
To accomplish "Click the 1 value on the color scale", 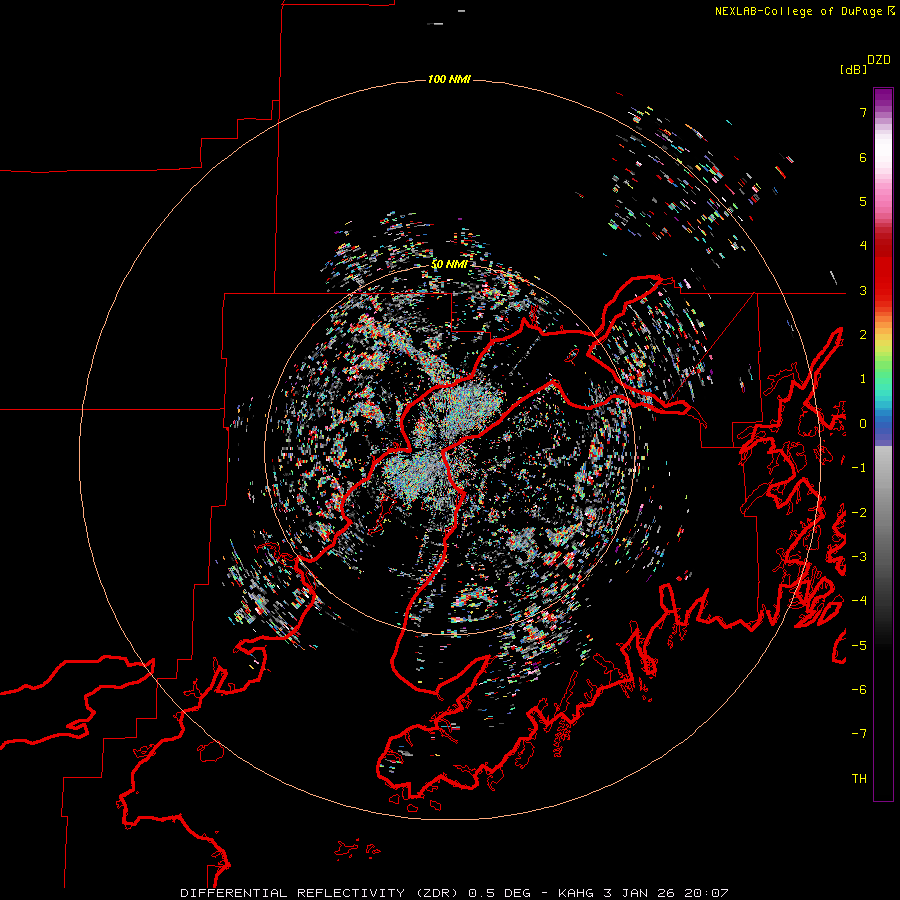I will point(863,379).
